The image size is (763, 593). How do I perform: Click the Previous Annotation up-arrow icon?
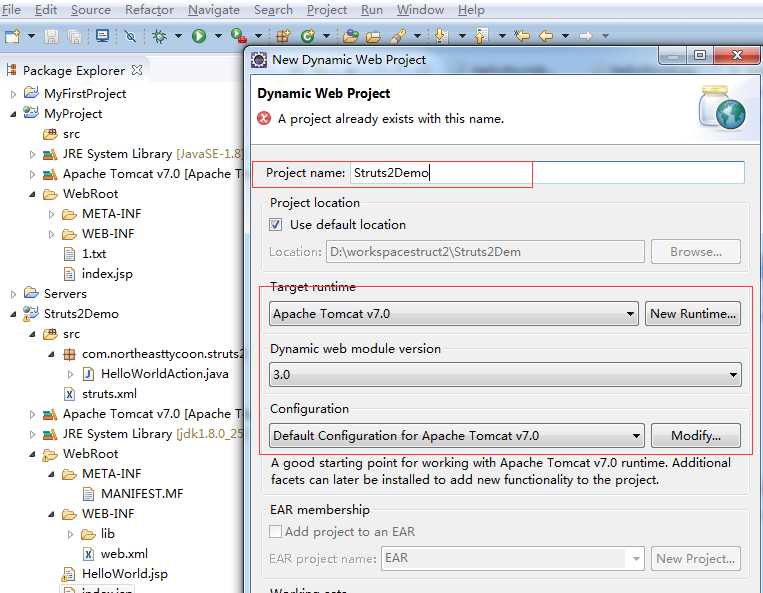[481, 36]
